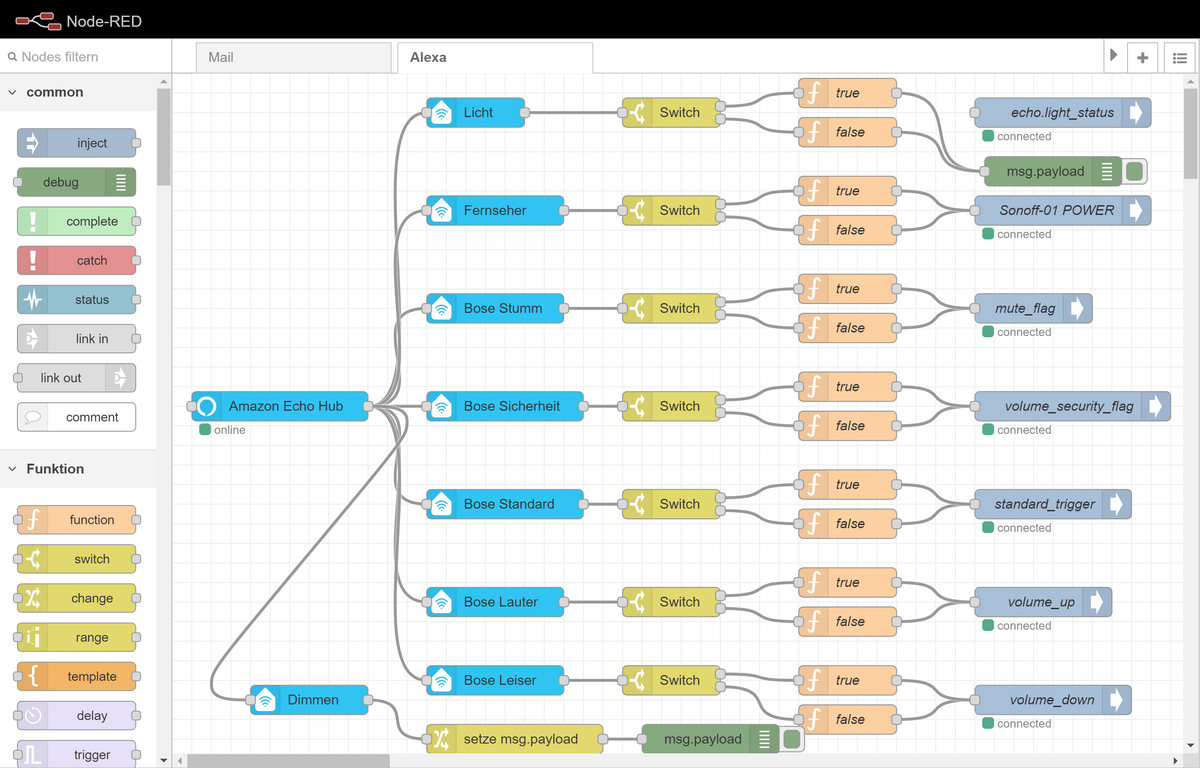This screenshot has width=1200, height=768.
Task: Choose the comment node in the palette
Action: click(x=77, y=417)
